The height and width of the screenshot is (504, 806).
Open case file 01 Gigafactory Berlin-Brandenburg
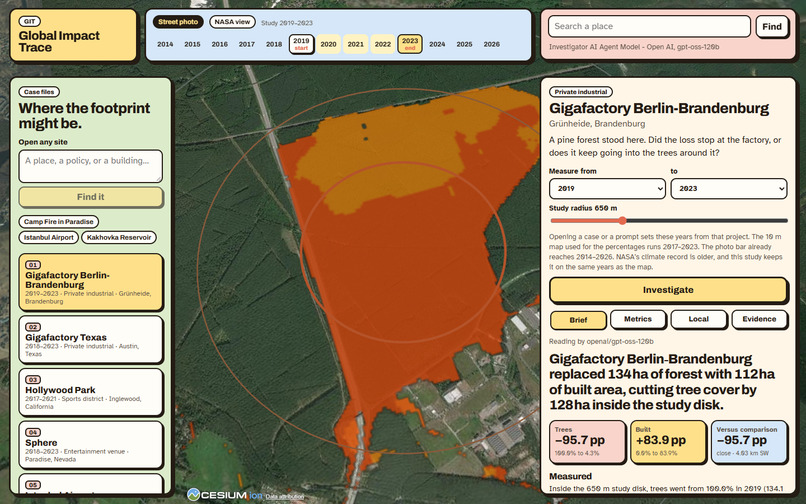click(91, 282)
